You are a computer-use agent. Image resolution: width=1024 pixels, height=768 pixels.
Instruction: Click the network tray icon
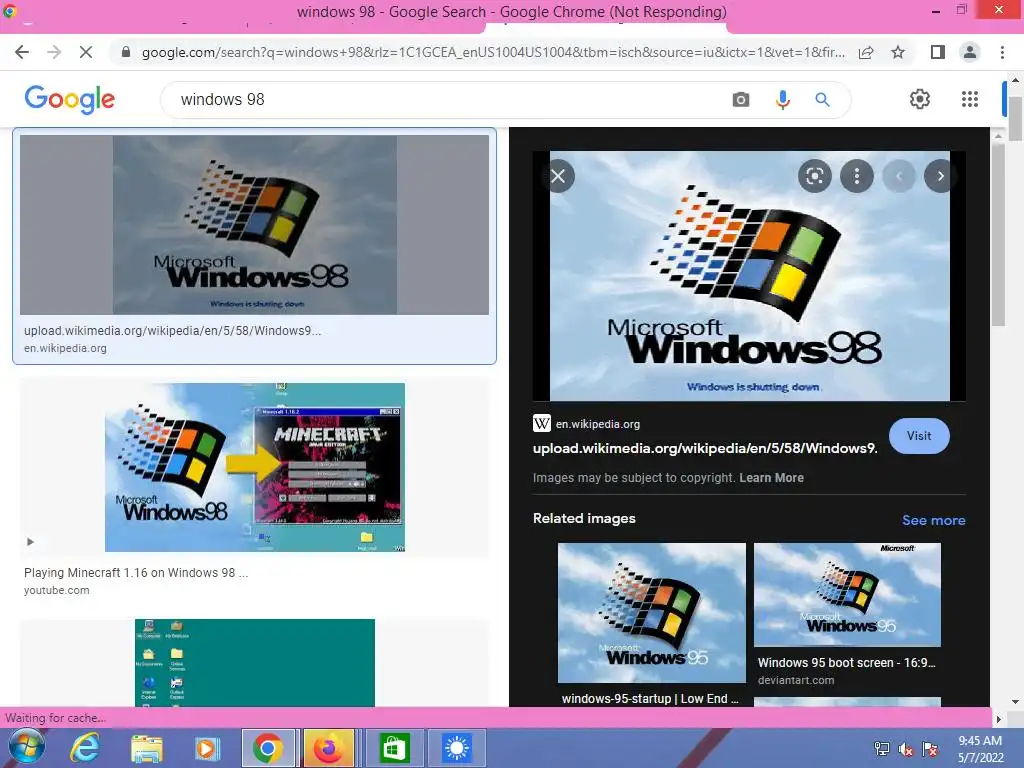click(x=882, y=749)
